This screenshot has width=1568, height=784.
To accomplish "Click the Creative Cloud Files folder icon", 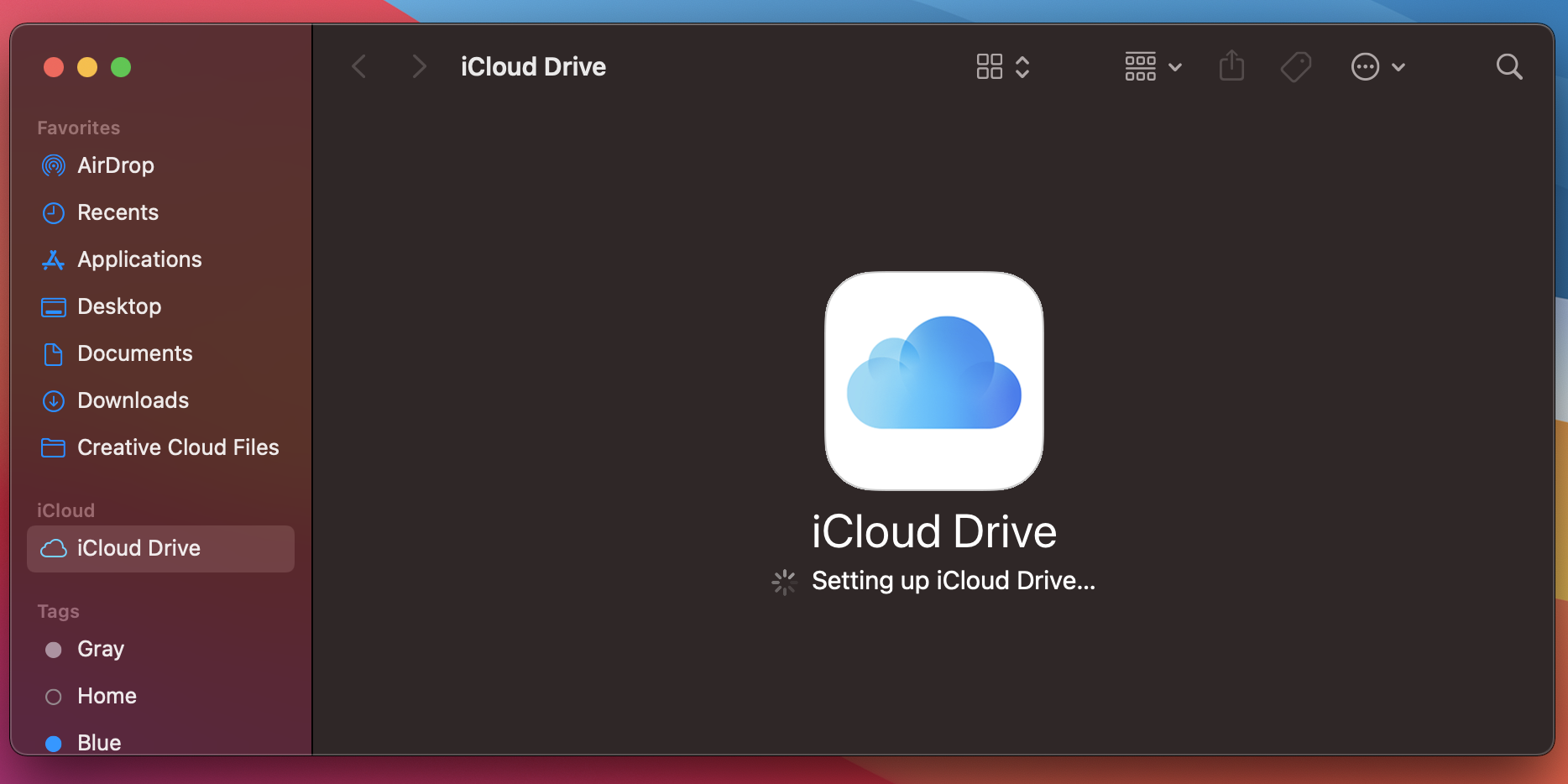I will click(x=54, y=448).
